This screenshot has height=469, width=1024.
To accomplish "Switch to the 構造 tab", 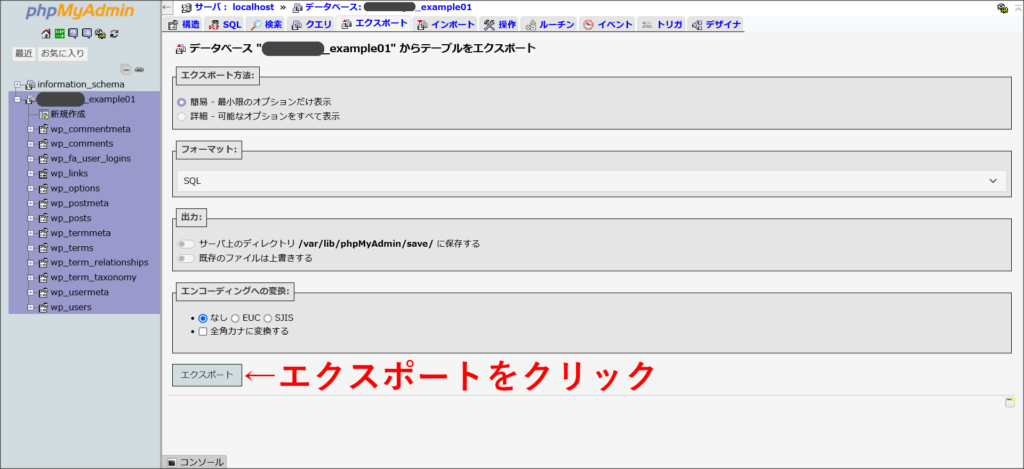I will point(184,25).
